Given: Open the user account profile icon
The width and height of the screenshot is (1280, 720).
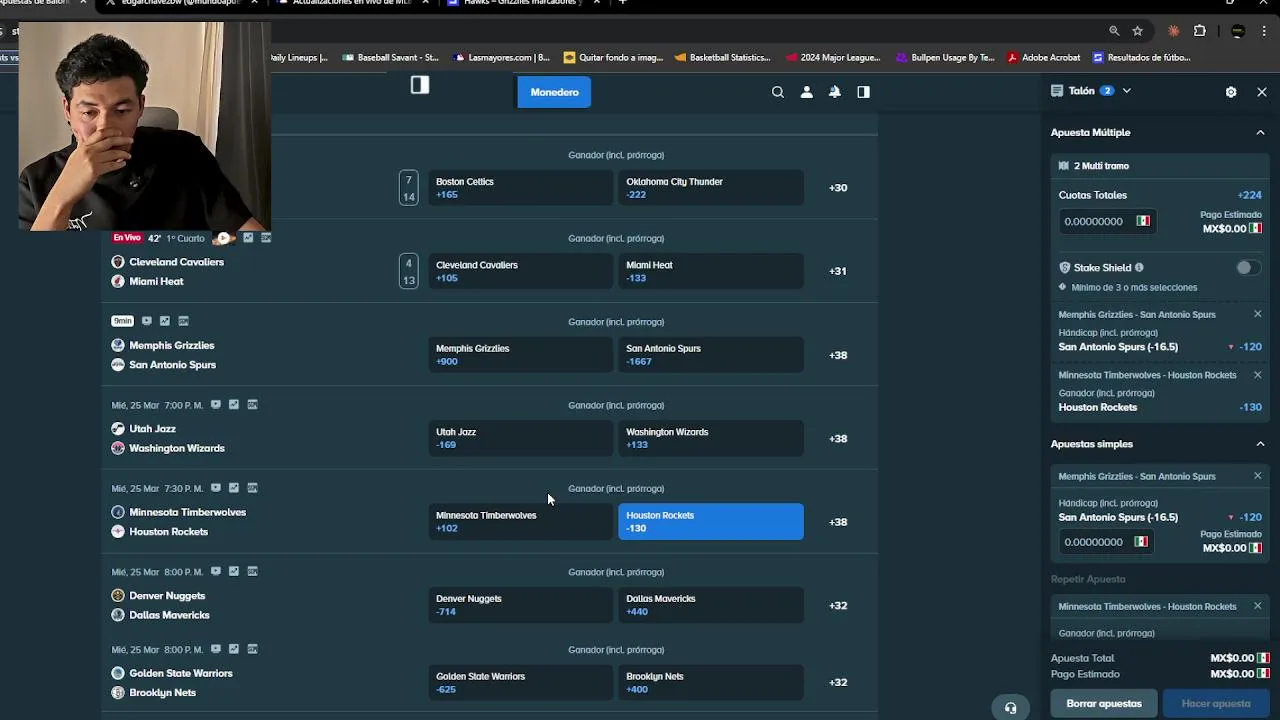Looking at the screenshot, I should point(806,92).
